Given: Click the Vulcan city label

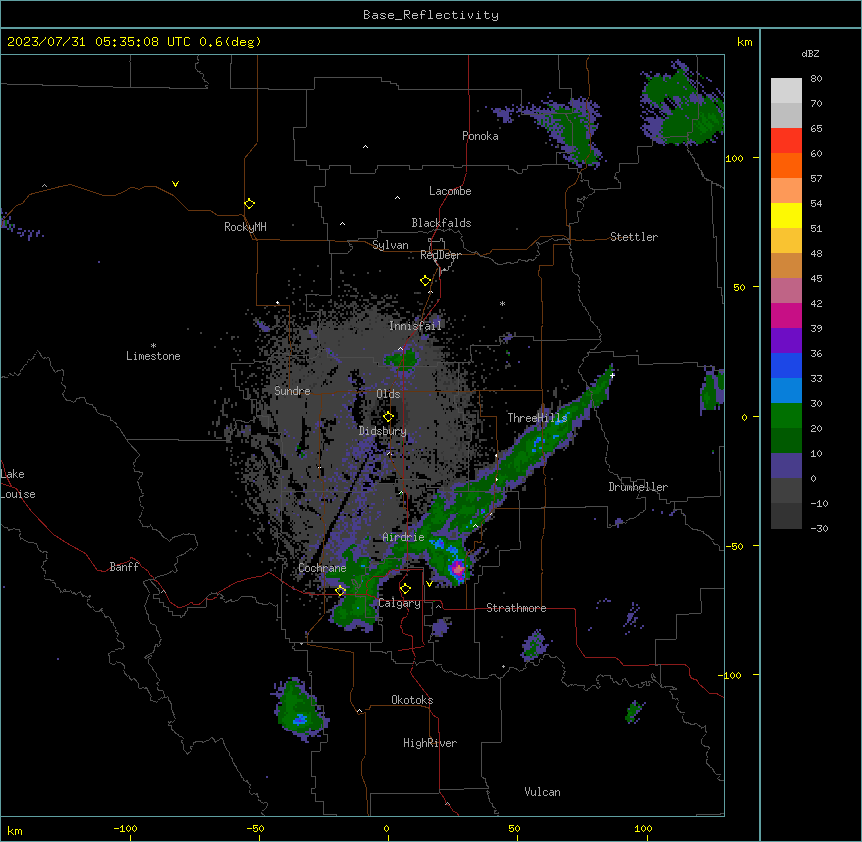Looking at the screenshot, I should coord(543,792).
